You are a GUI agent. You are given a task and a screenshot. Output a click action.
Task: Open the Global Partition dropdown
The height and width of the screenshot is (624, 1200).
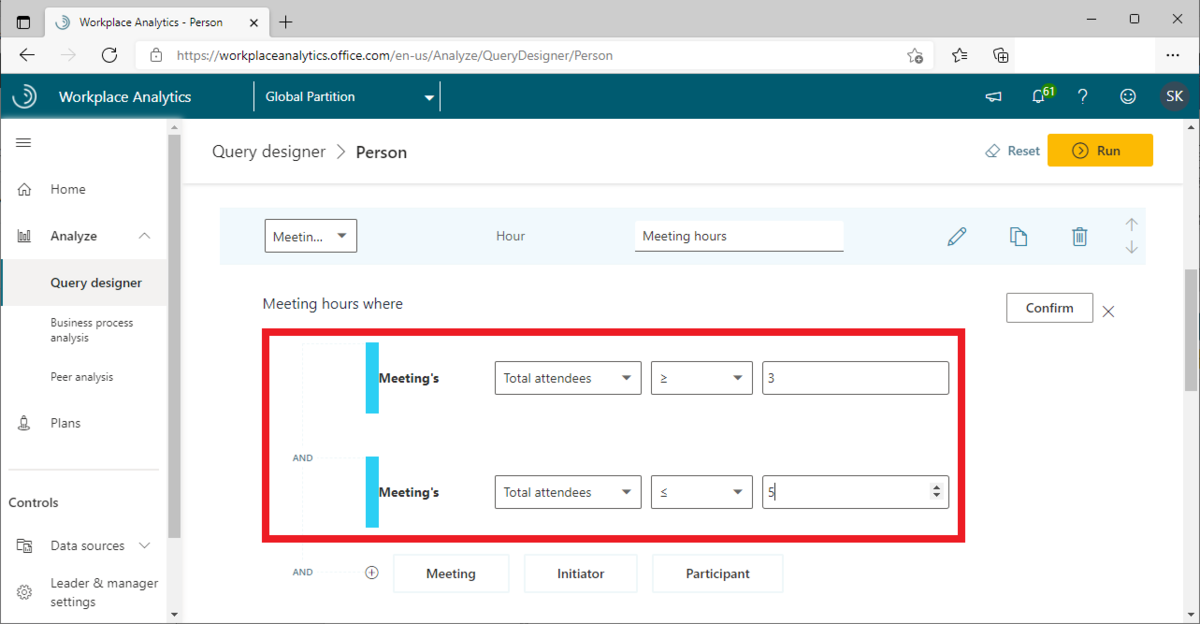tap(347, 97)
